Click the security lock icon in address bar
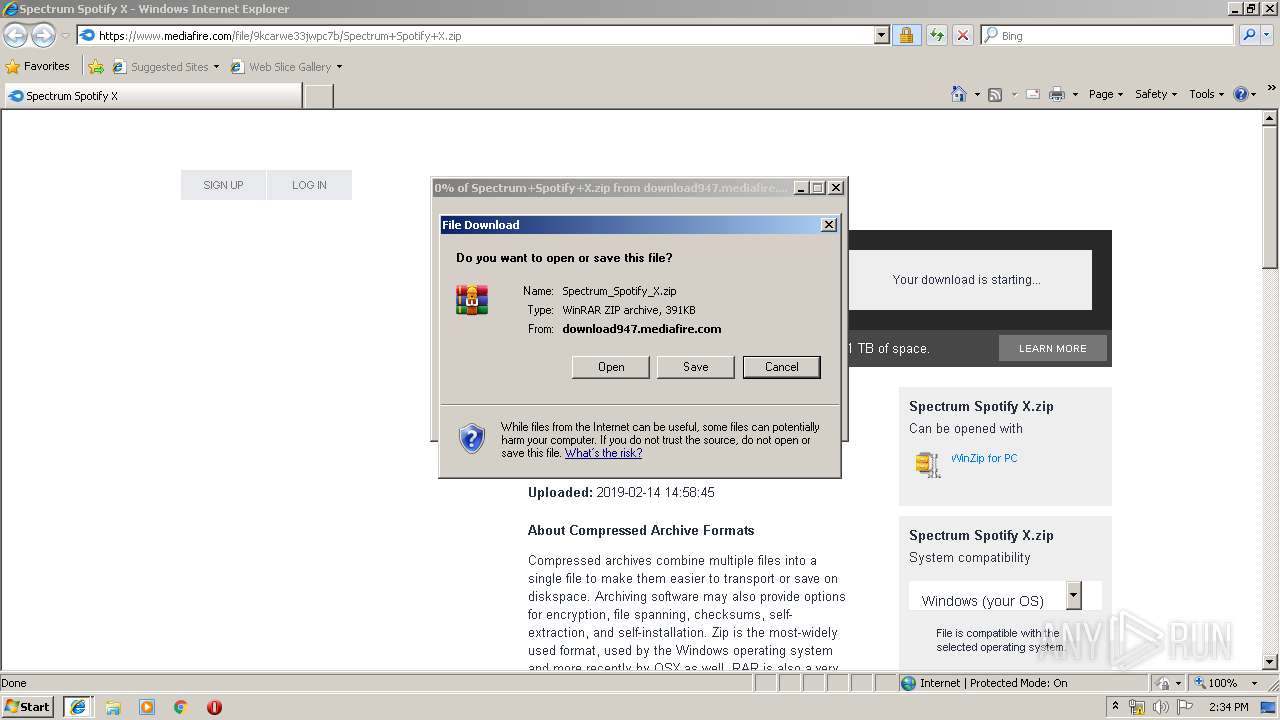The width and height of the screenshot is (1280, 720). 906,35
